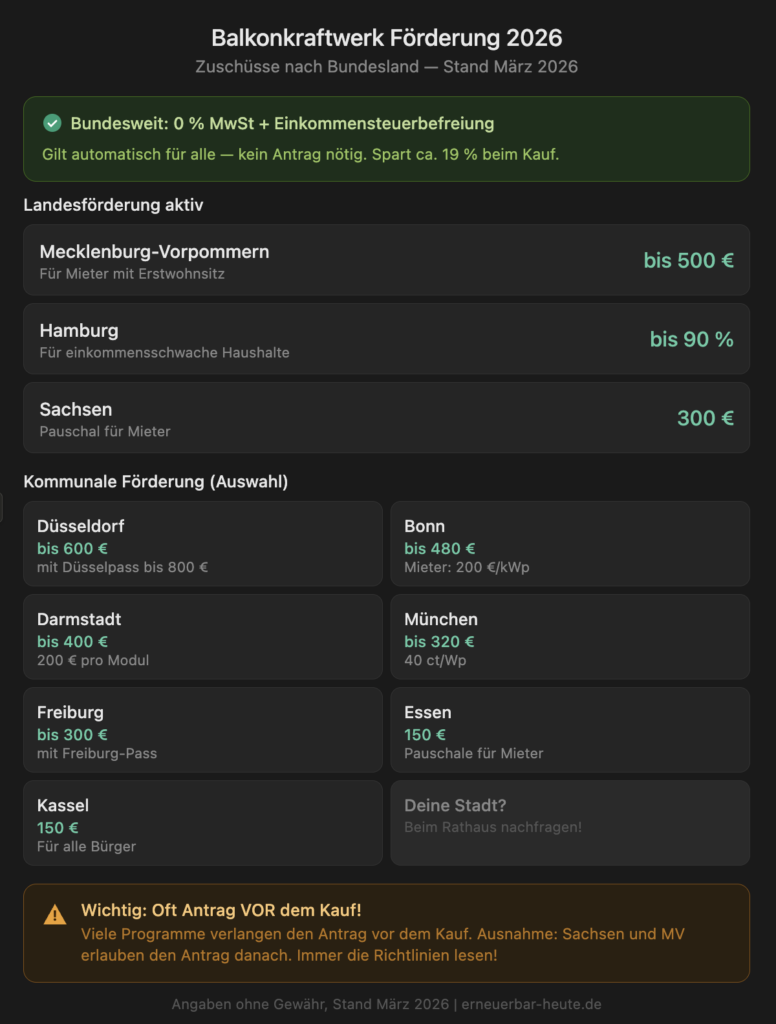The image size is (776, 1024).
Task: Click the München funding card
Action: pyautogui.click(x=570, y=637)
